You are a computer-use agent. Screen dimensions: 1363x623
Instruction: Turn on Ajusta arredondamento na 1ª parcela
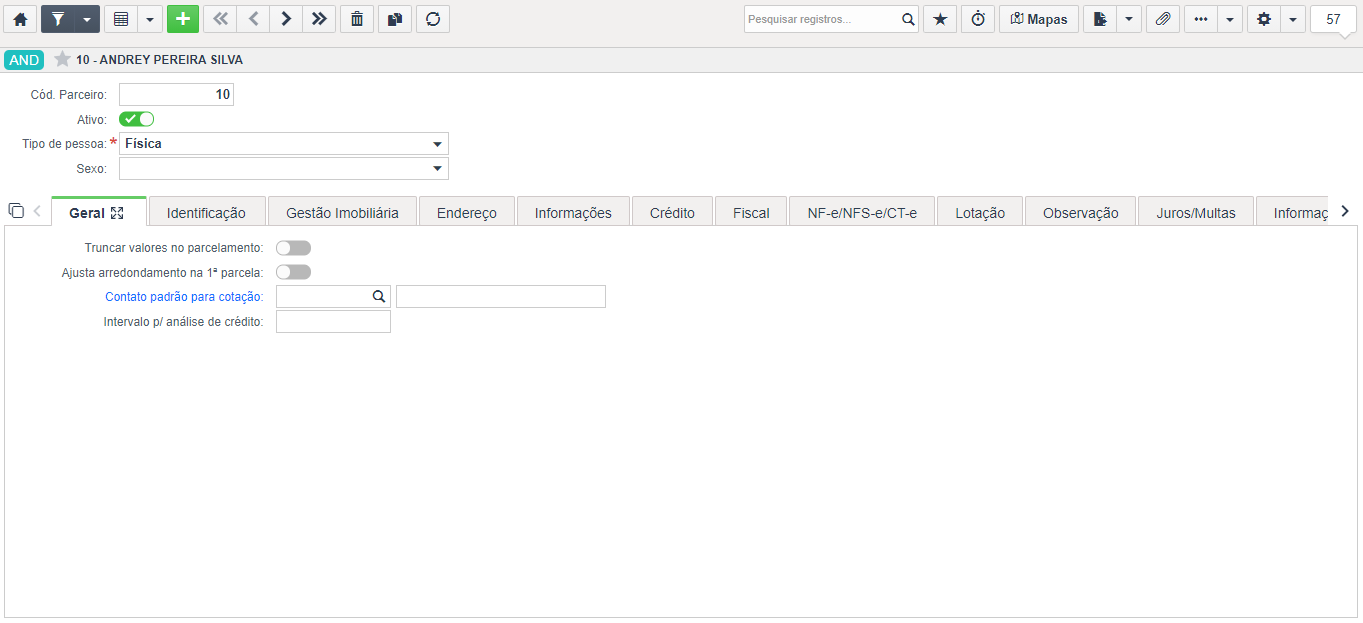click(293, 272)
